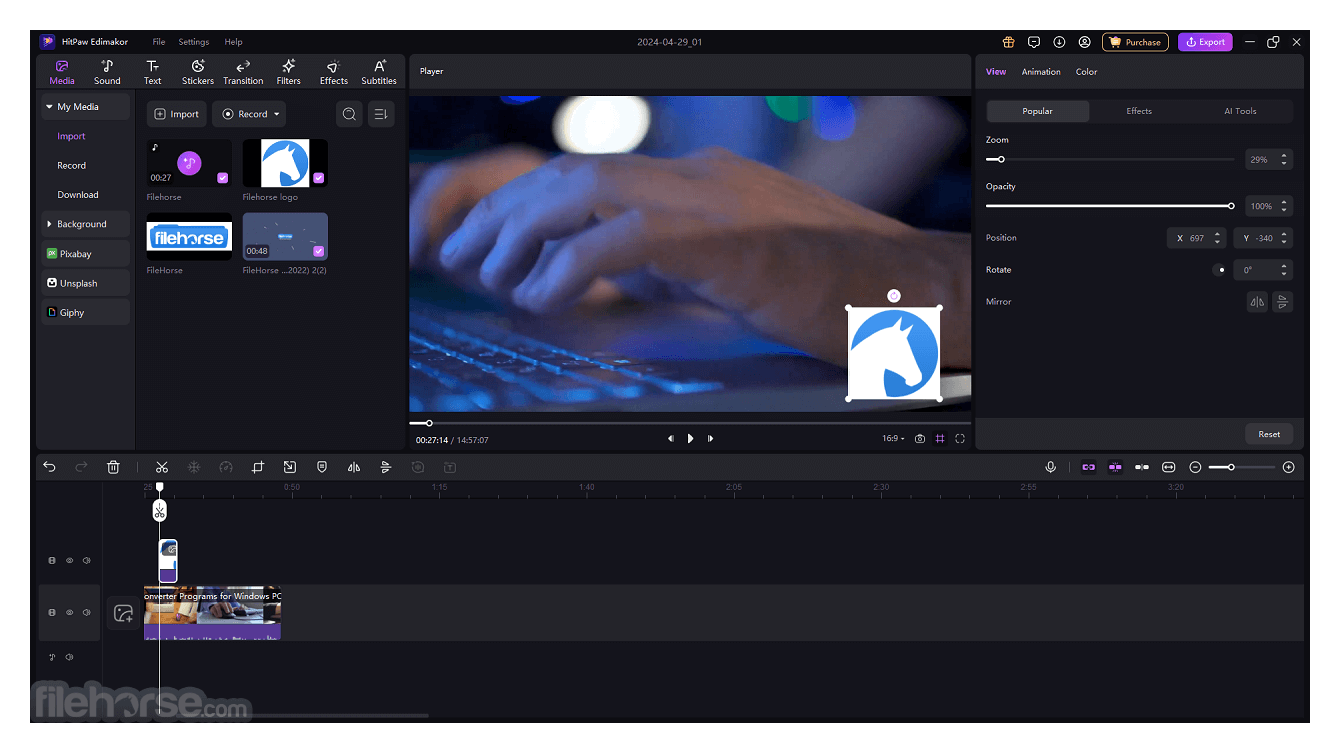
Task: Select the crop tool in timeline toolbar
Action: point(257,467)
